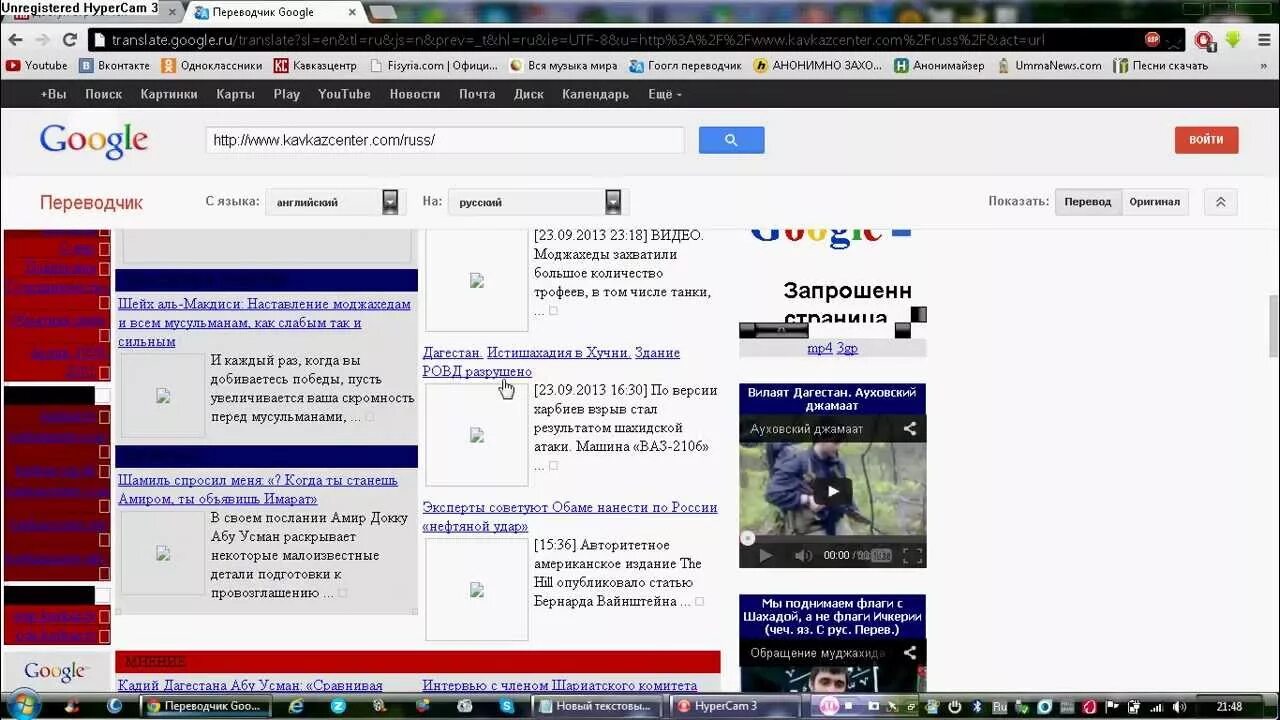Mute the video with the speaker icon
This screenshot has height=720, width=1280.
tap(803, 555)
